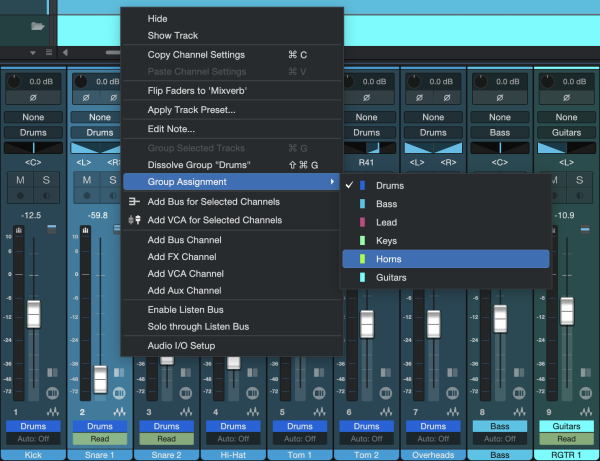Image resolution: width=600 pixels, height=461 pixels.
Task: Click the Bass input gain knob
Action: (x=481, y=81)
